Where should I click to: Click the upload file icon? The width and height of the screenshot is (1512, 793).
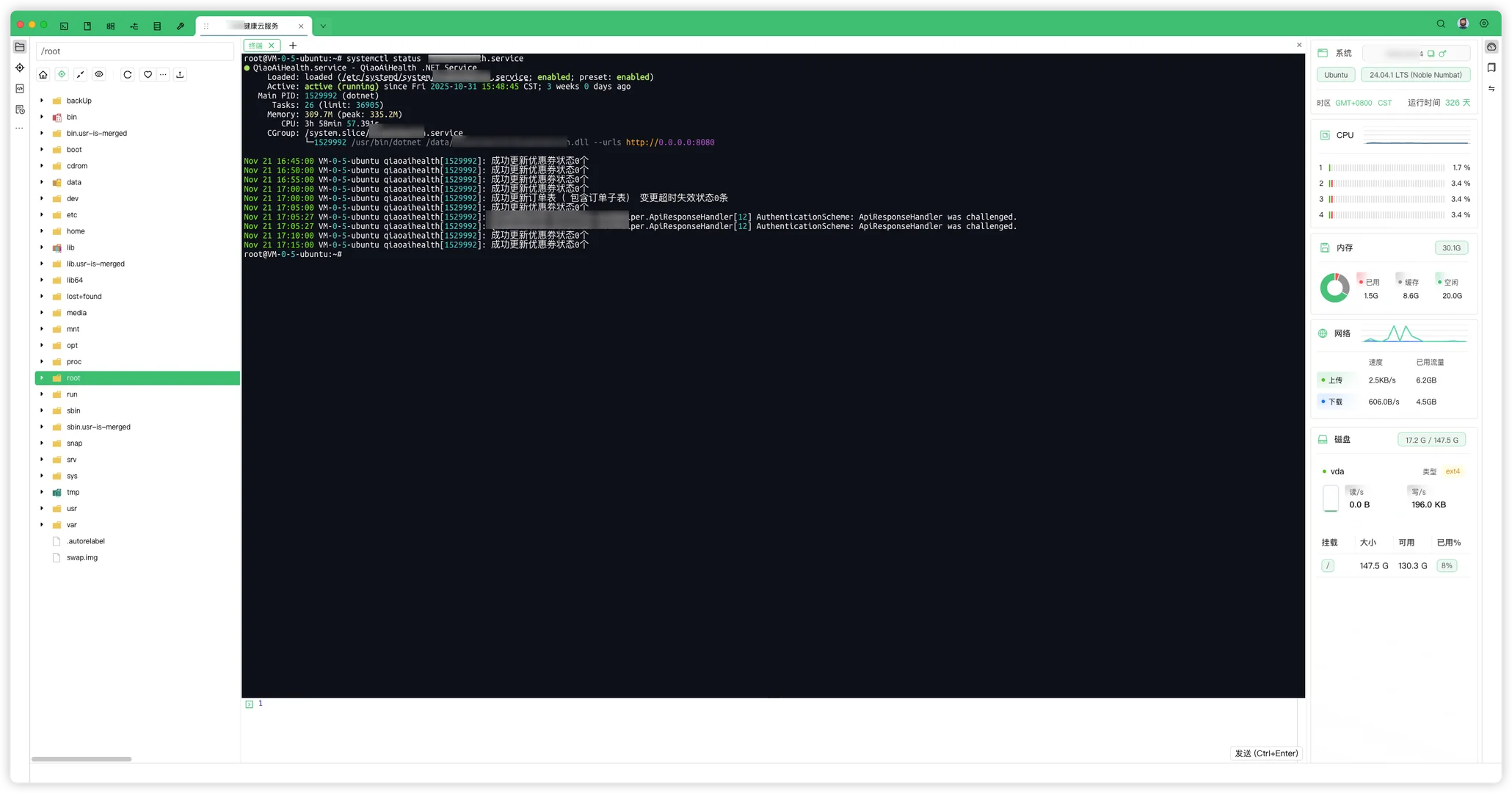tap(180, 74)
